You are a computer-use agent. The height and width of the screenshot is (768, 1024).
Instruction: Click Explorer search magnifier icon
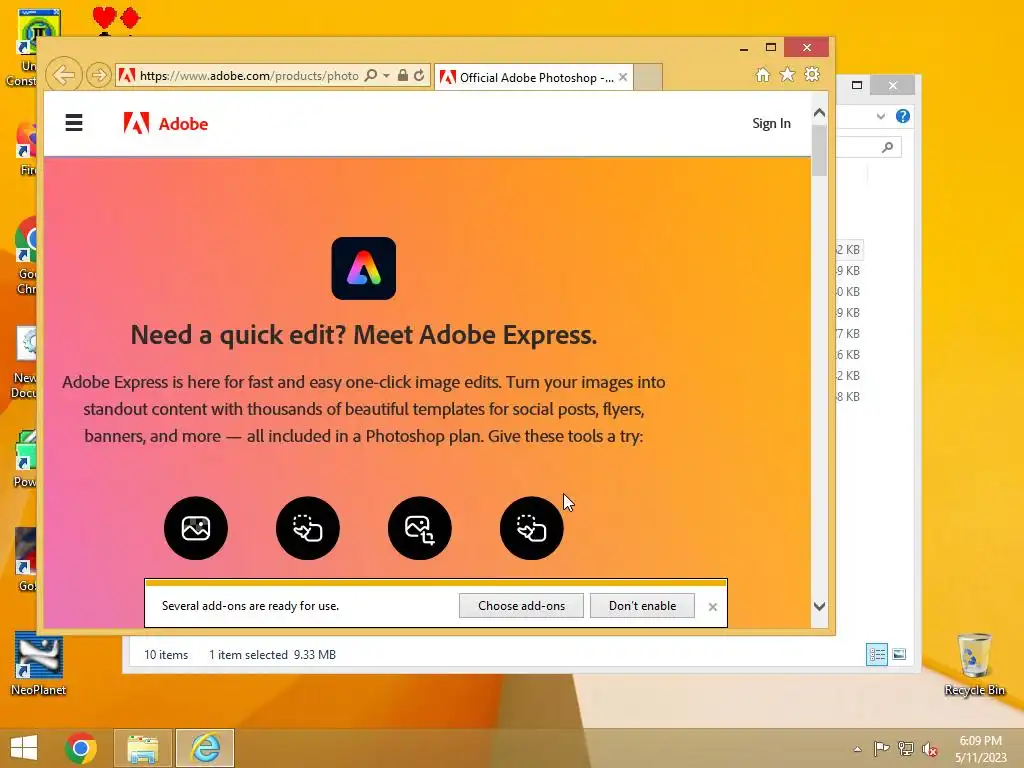pos(887,148)
